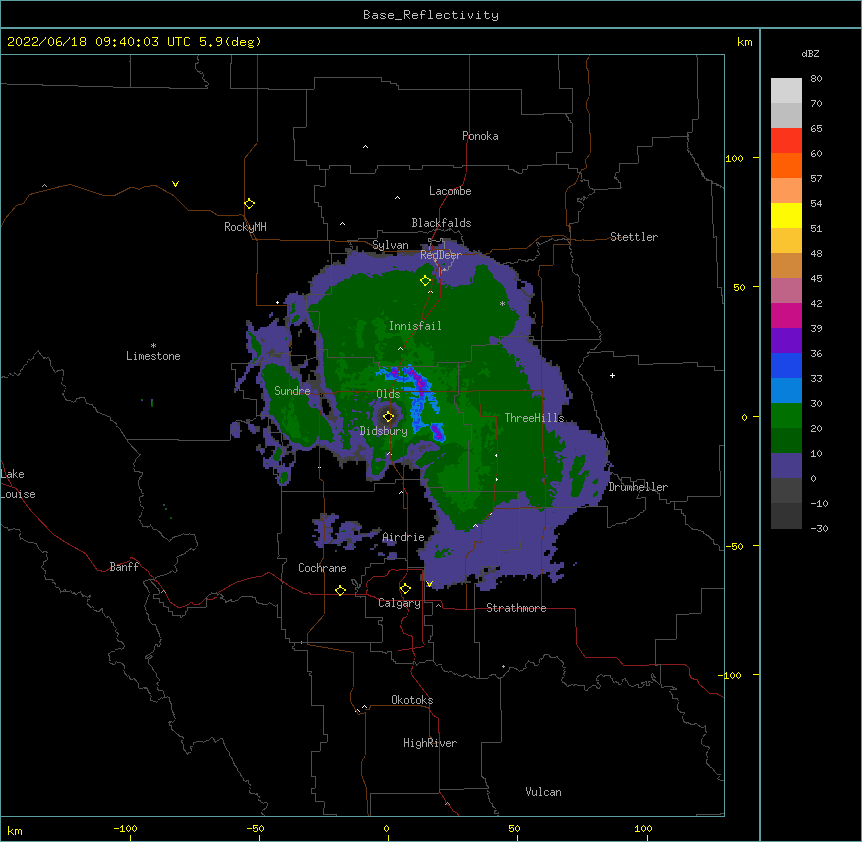
Task: Select the magenta 39-42 dBZ legend swatch
Action: point(786,315)
